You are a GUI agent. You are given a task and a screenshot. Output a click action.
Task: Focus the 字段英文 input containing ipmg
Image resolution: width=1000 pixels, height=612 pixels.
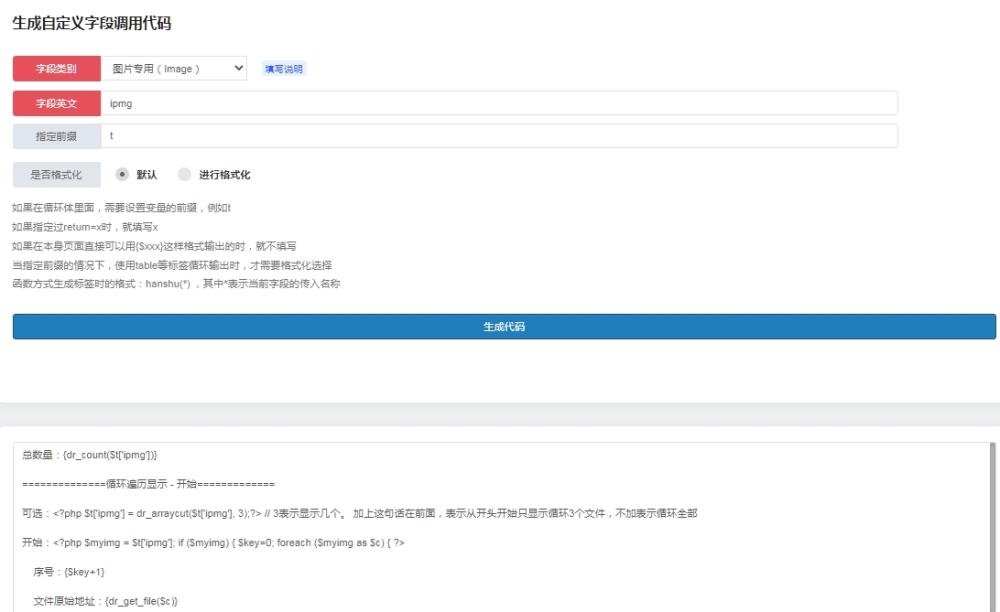(498, 103)
